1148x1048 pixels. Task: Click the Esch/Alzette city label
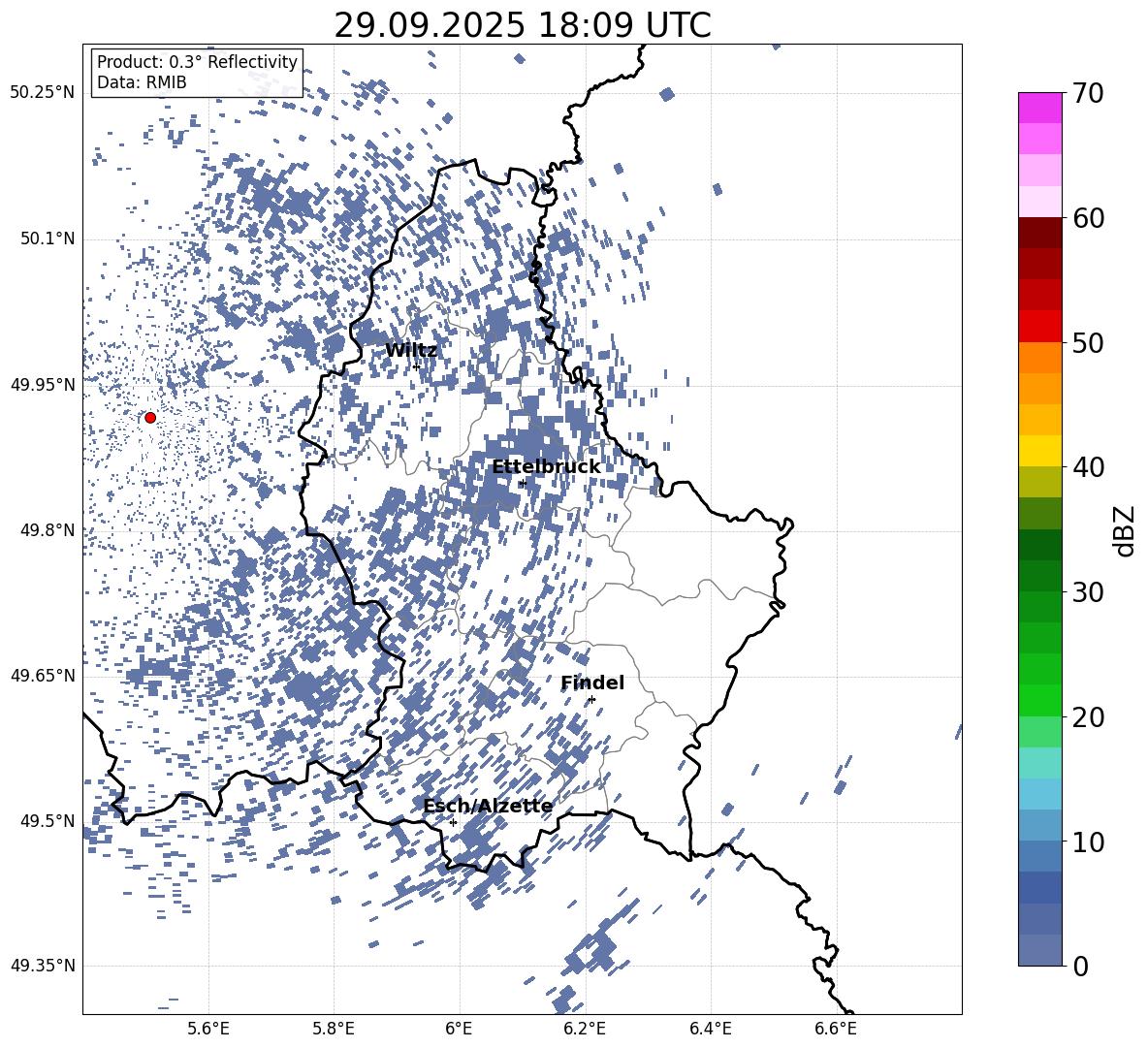(488, 806)
